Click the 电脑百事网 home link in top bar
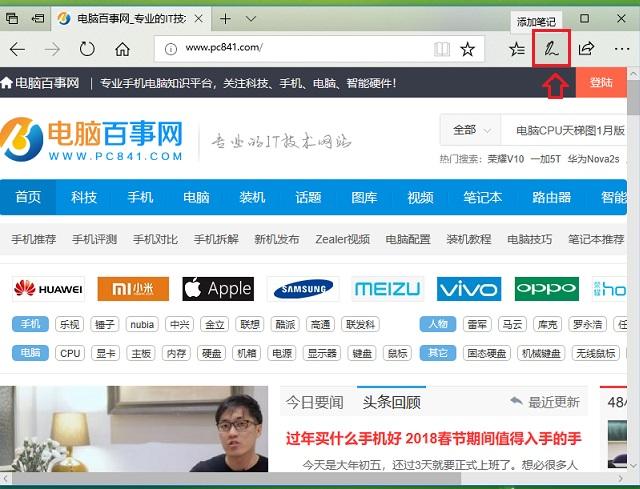This screenshot has height=489, width=640. (x=40, y=83)
